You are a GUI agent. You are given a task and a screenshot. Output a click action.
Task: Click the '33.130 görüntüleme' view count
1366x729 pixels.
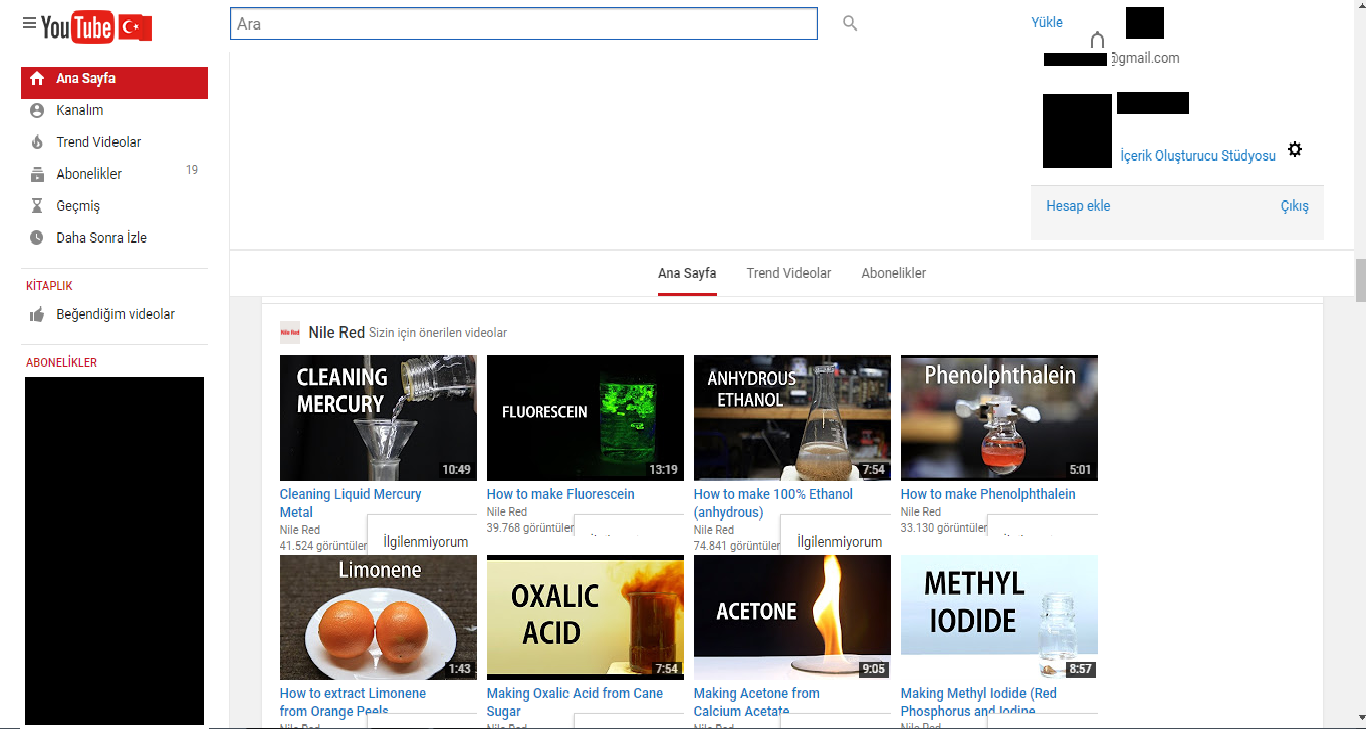tap(945, 528)
